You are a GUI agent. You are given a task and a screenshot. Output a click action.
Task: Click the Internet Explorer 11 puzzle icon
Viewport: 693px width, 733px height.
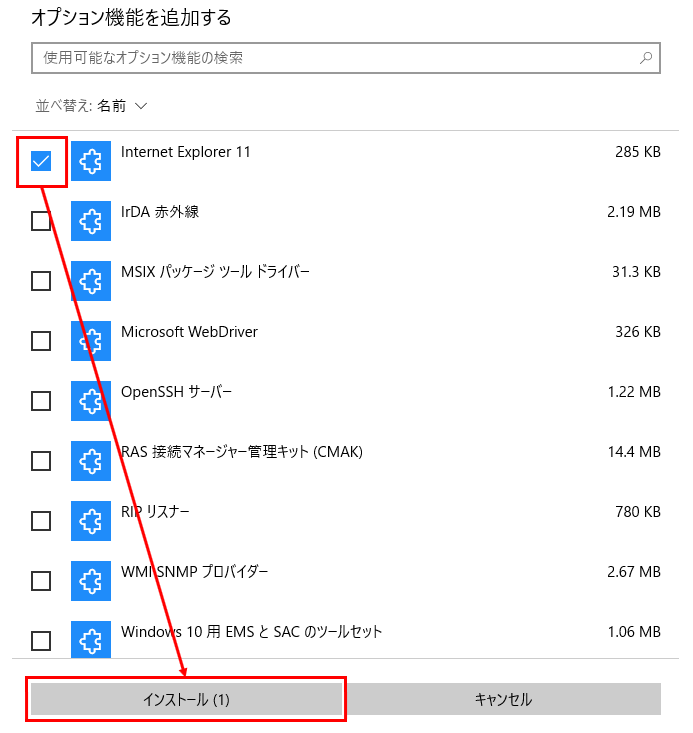pos(91,161)
